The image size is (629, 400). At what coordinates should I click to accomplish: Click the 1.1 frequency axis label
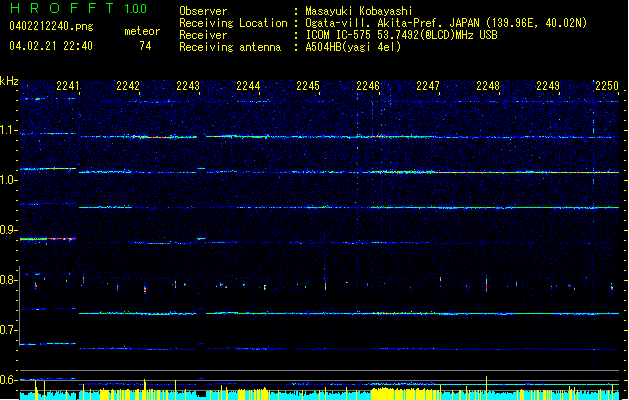pyautogui.click(x=9, y=130)
